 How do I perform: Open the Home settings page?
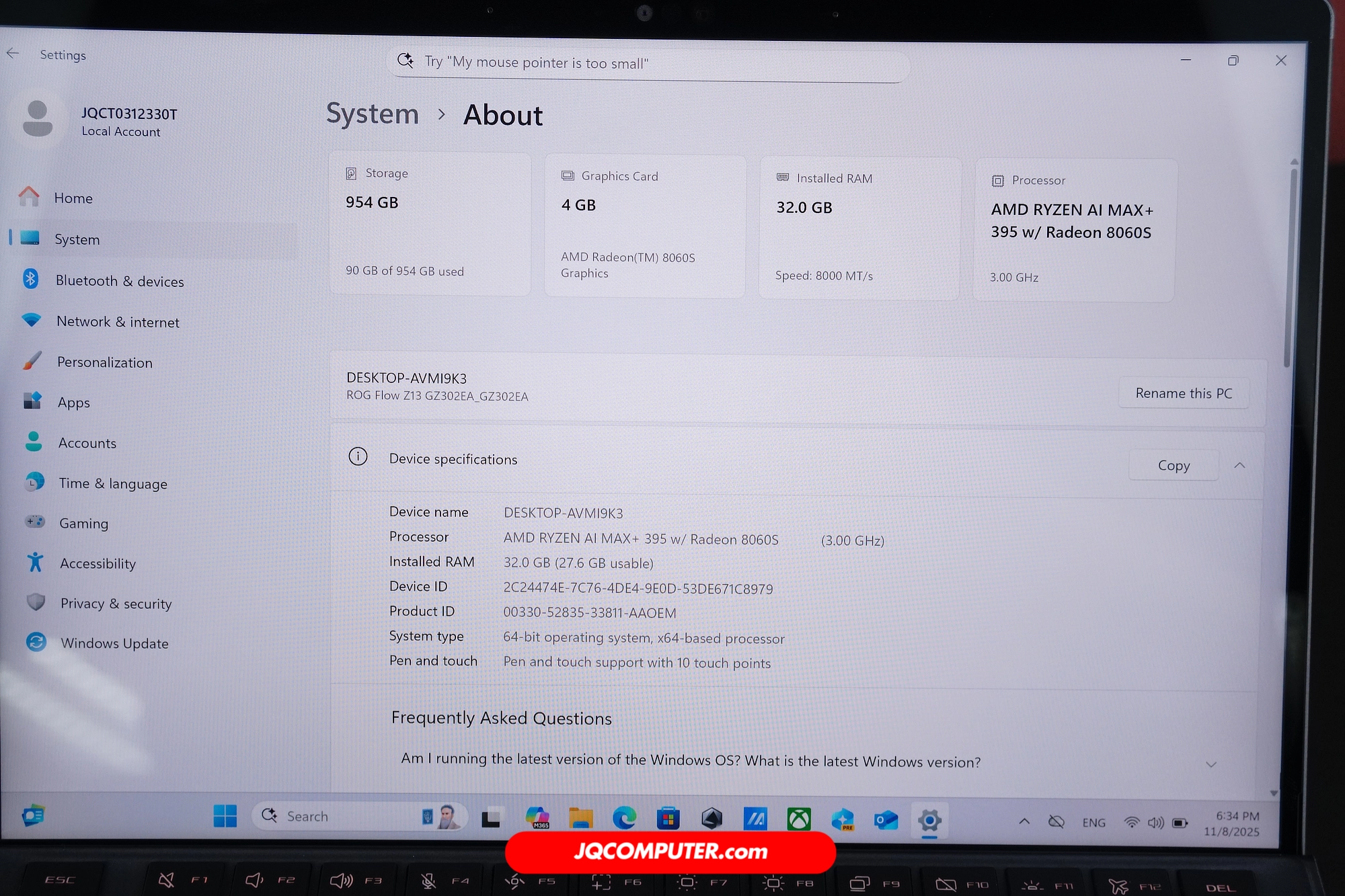pos(73,198)
